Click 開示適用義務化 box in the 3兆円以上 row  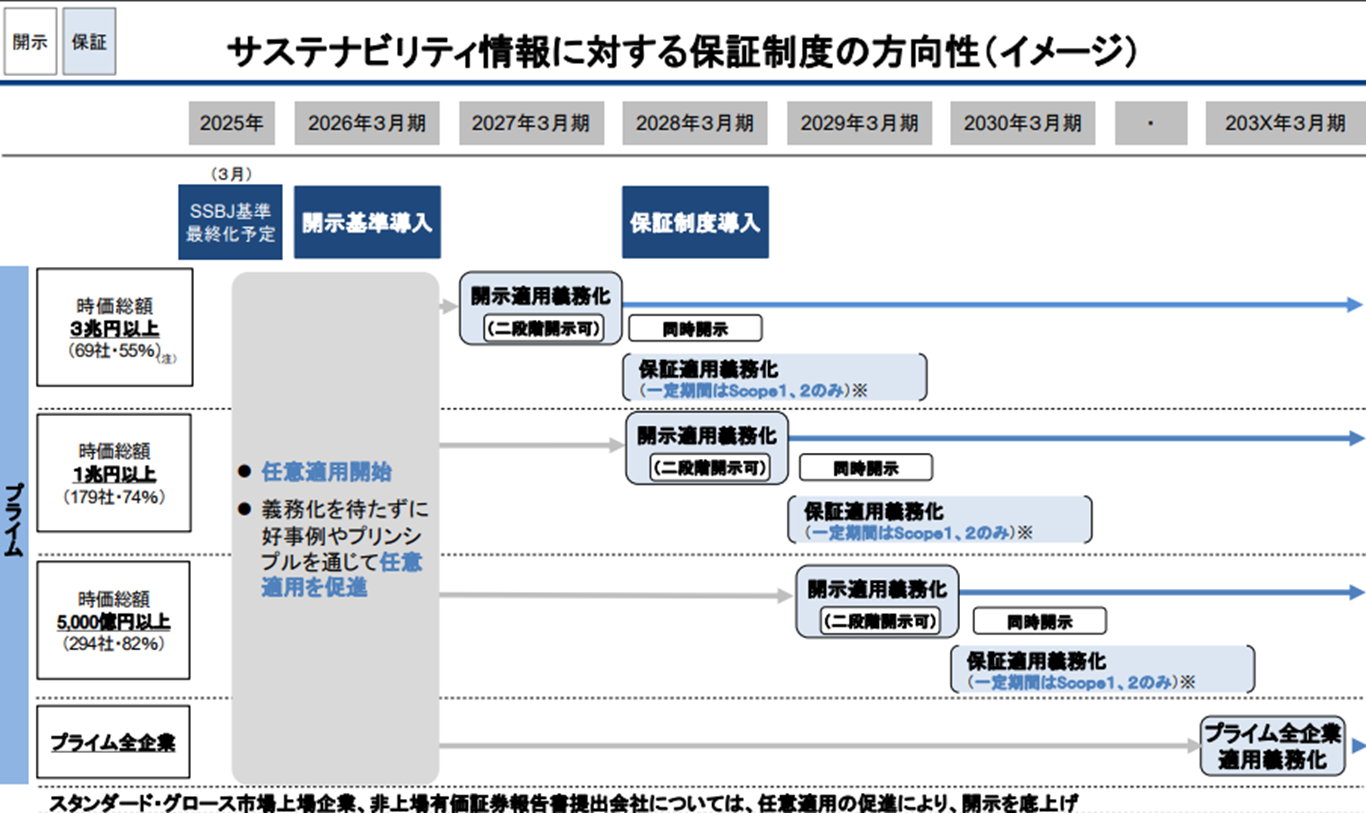pos(541,296)
